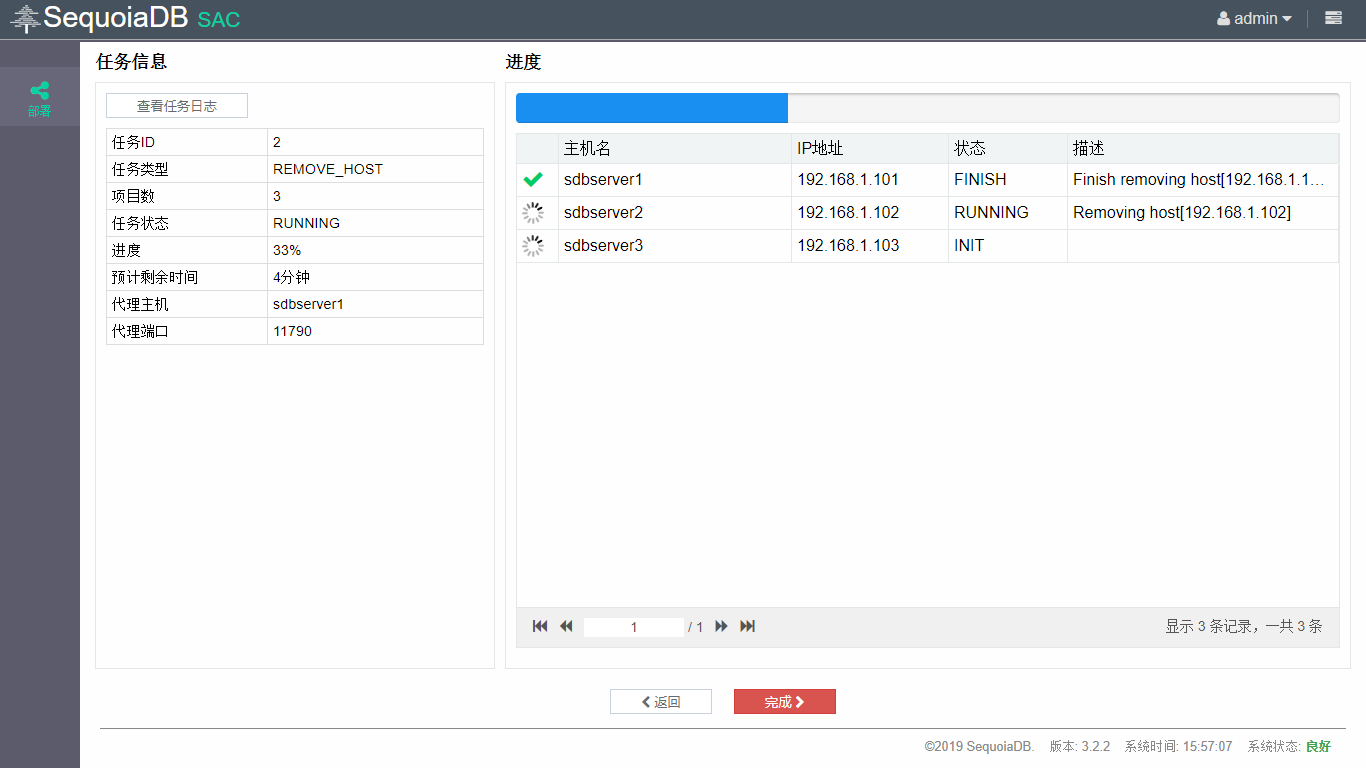Click the SequoiaDB tree logo

pos(25,19)
